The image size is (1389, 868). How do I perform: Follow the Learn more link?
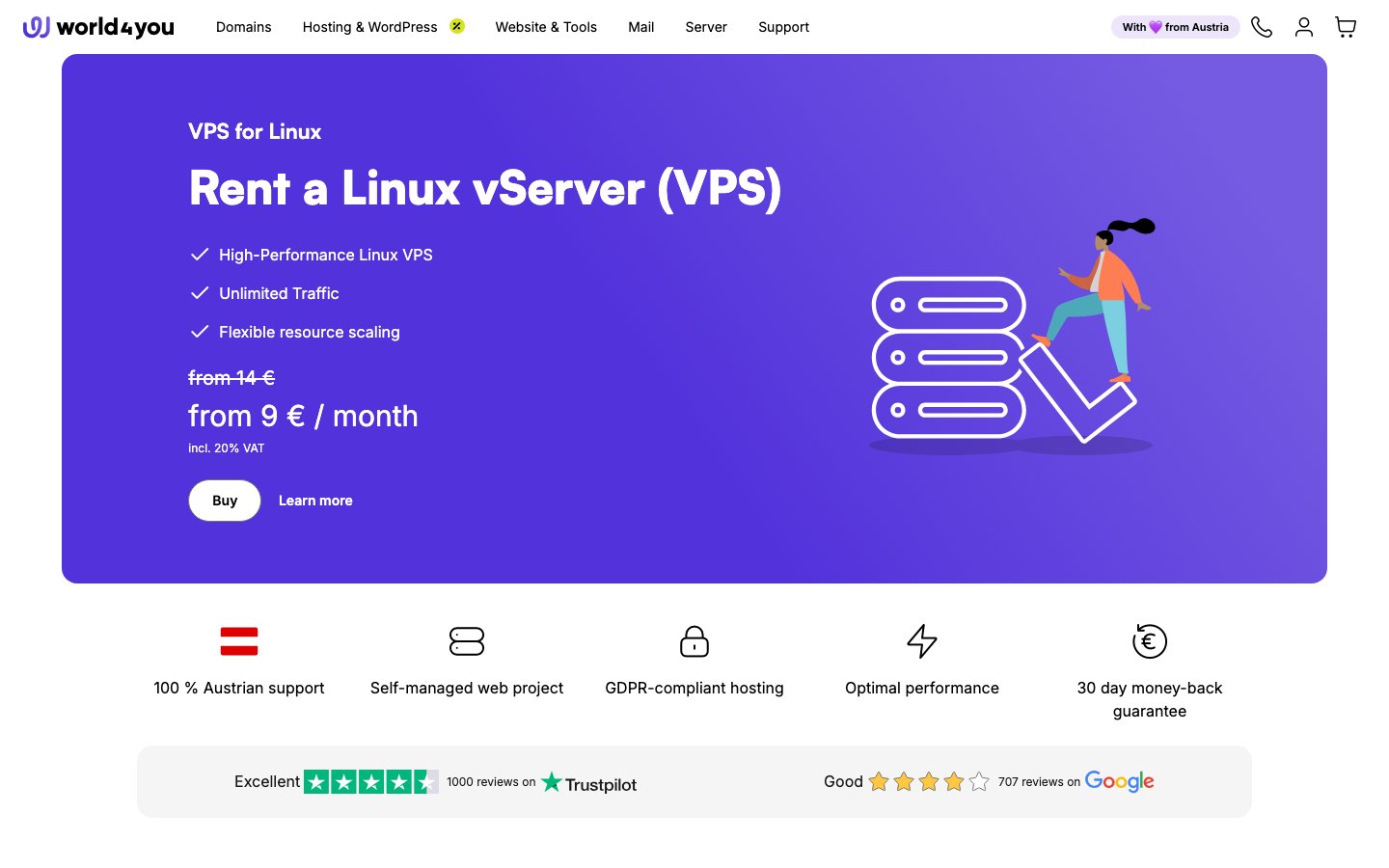pyautogui.click(x=315, y=501)
